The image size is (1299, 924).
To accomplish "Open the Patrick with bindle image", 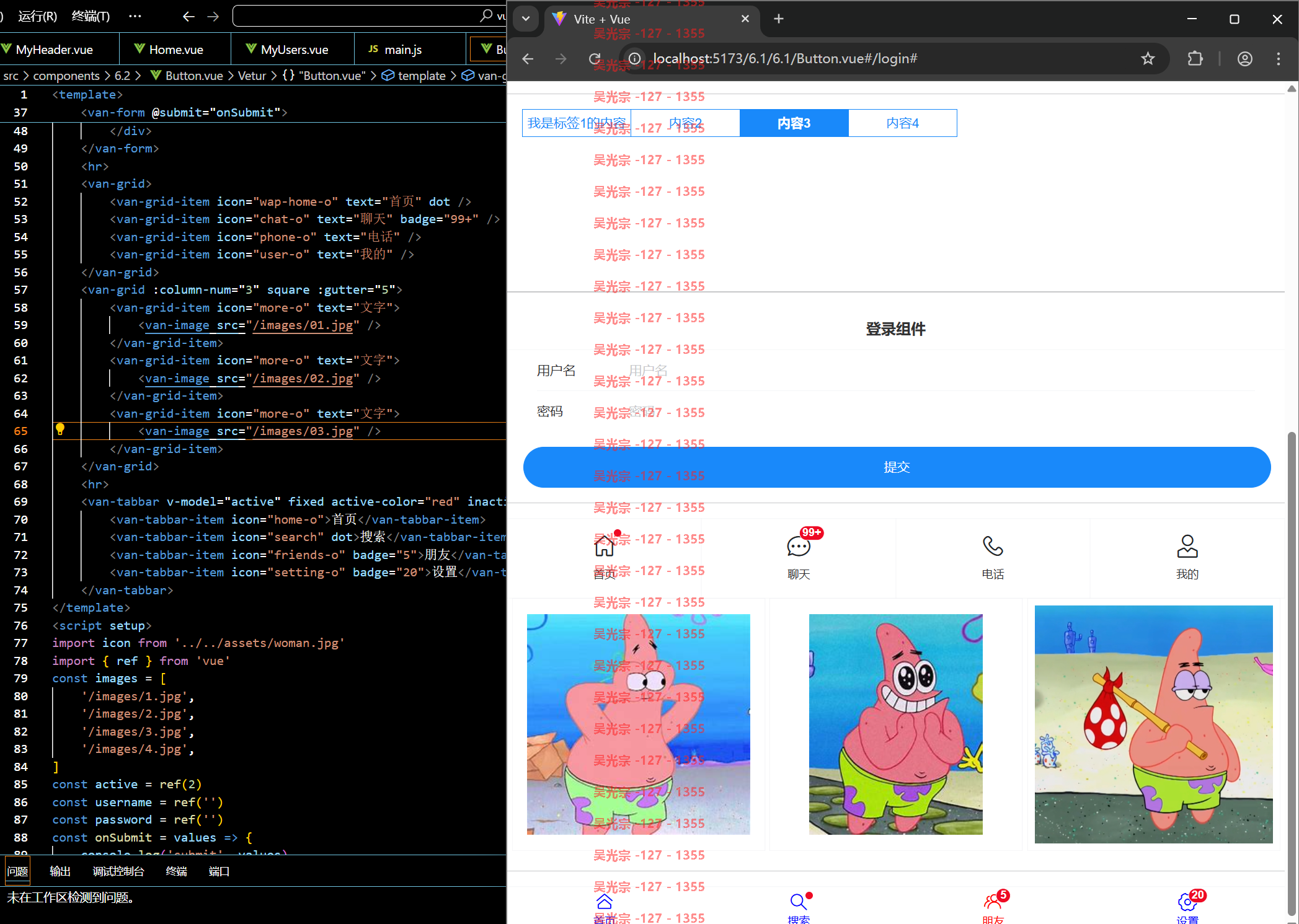I will pyautogui.click(x=1153, y=724).
